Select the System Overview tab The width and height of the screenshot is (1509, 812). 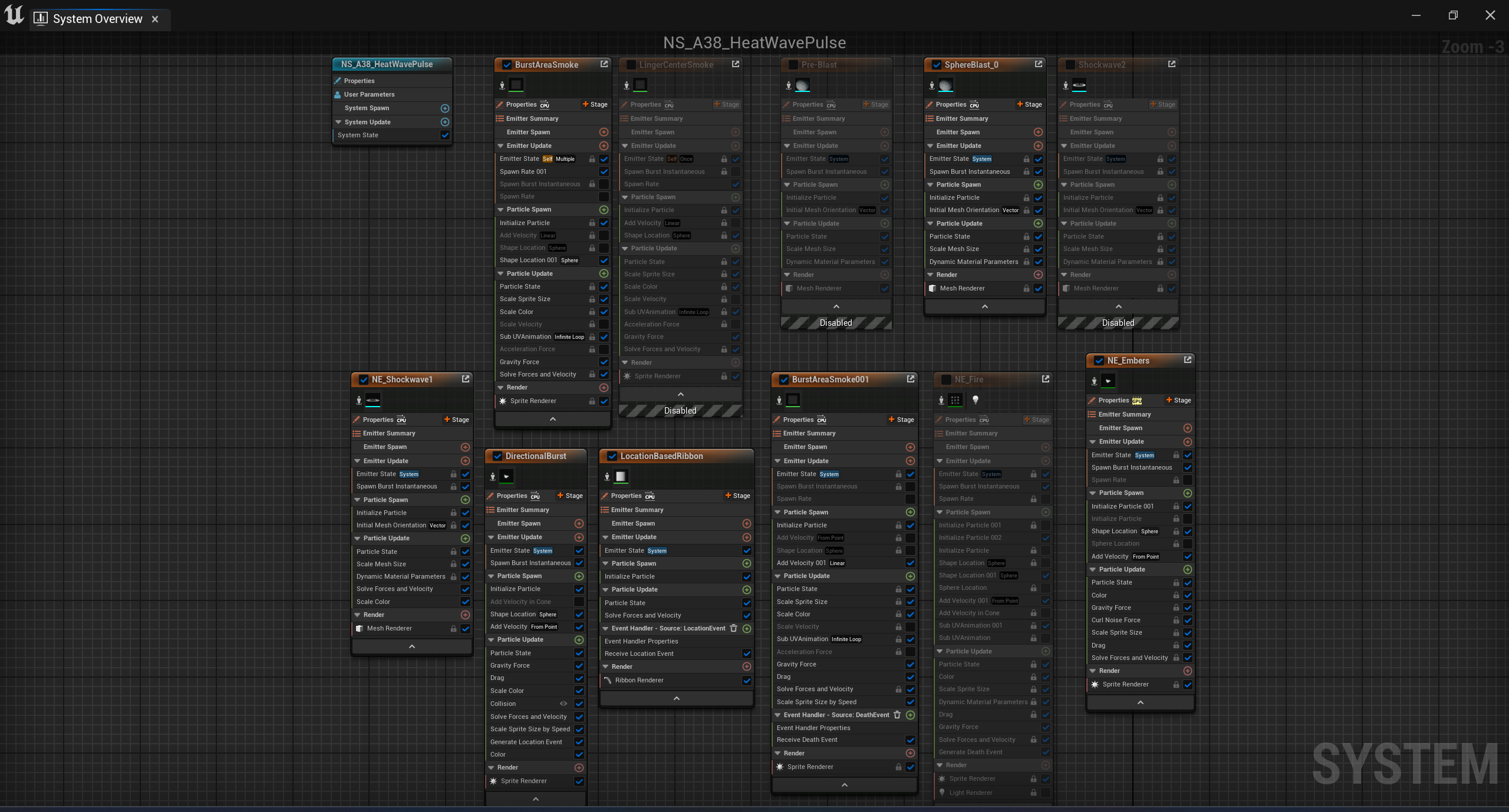coord(97,19)
